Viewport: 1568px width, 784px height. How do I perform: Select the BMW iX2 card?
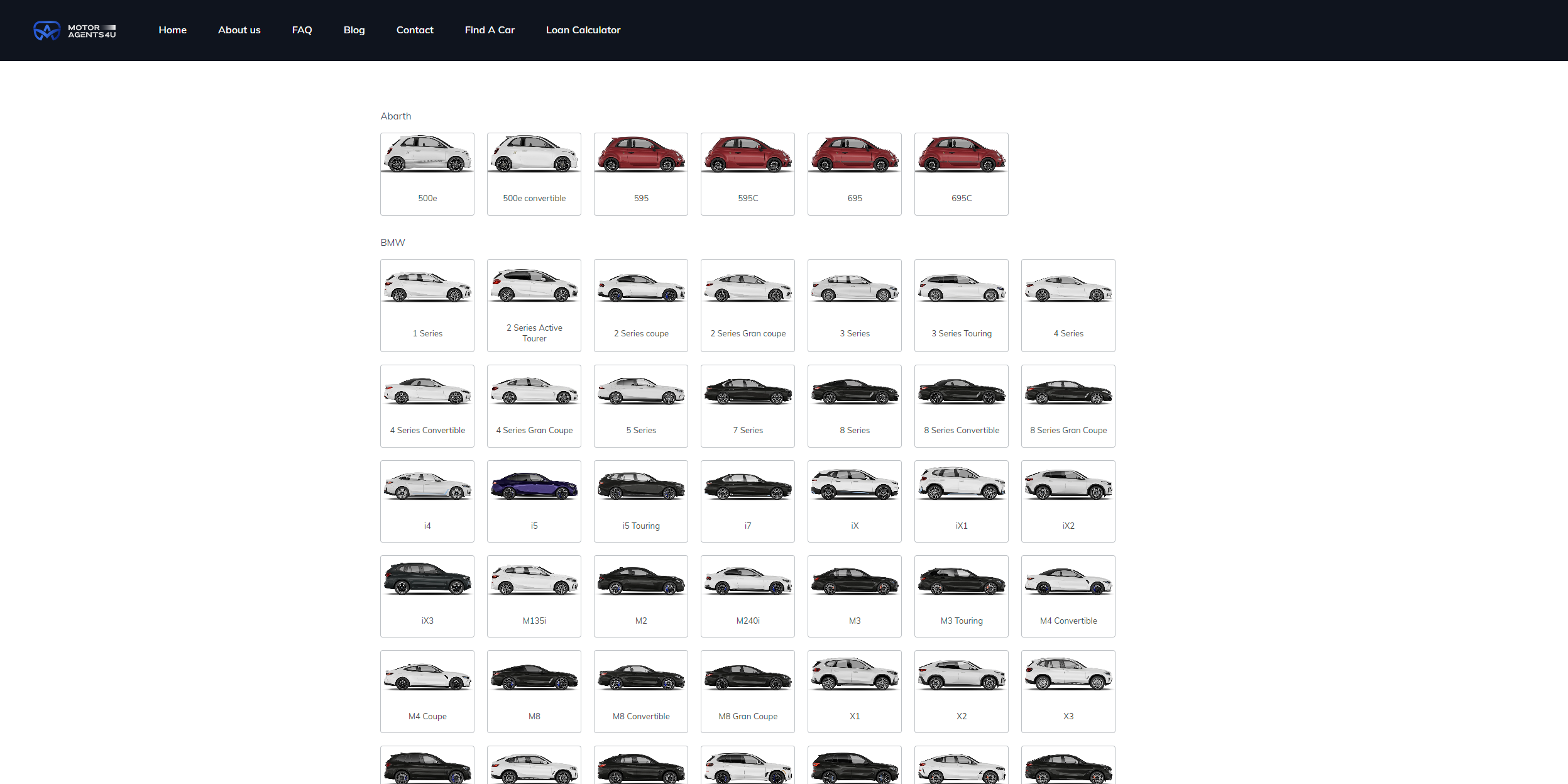pos(1068,501)
